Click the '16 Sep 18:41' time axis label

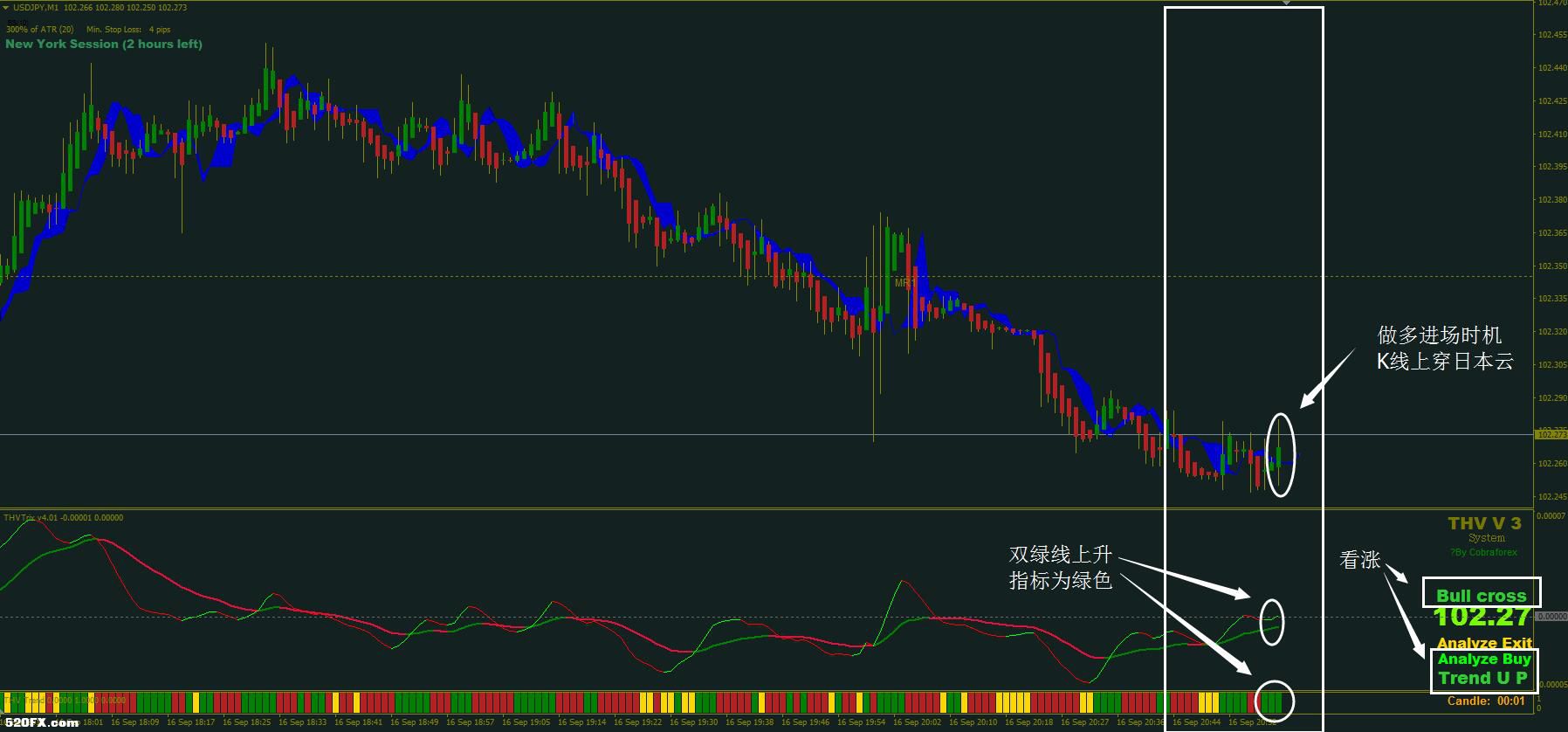point(358,722)
